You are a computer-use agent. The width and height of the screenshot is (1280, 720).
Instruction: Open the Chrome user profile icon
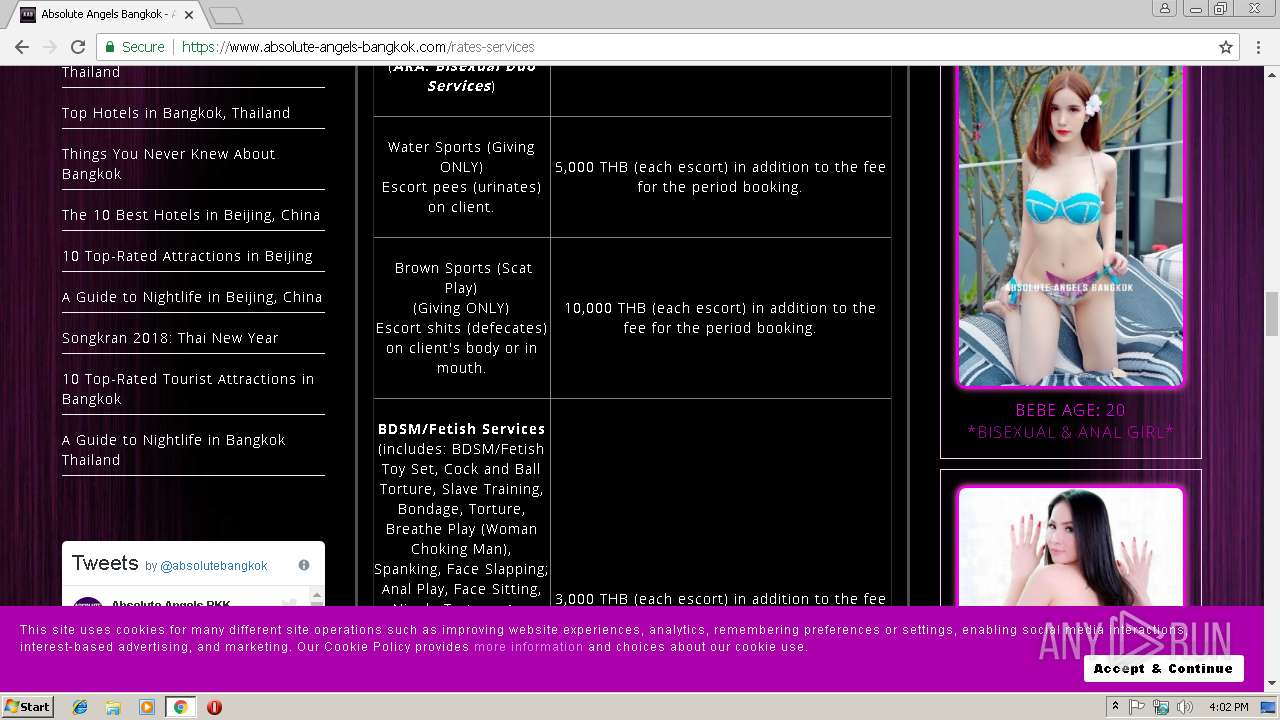tap(1165, 9)
